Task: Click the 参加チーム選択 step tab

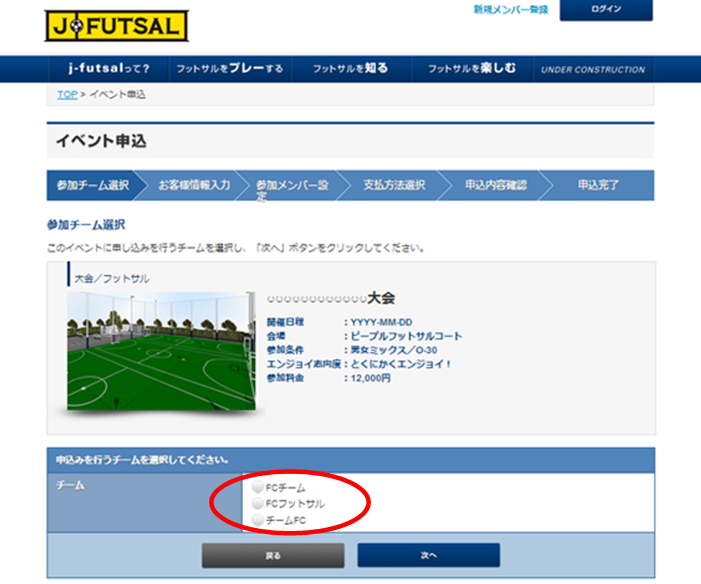Action: point(93,186)
